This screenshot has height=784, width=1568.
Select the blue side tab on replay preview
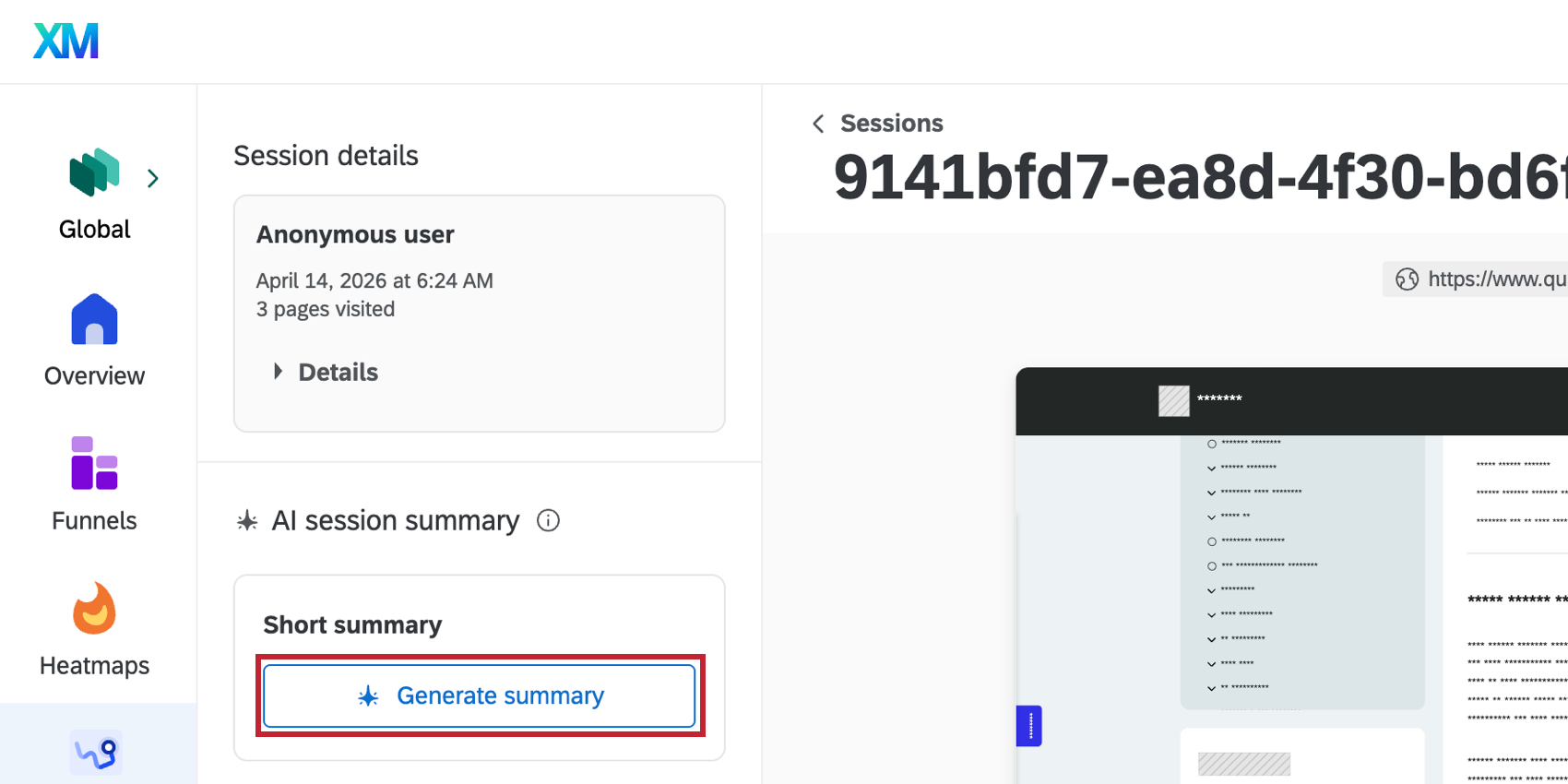1028,727
